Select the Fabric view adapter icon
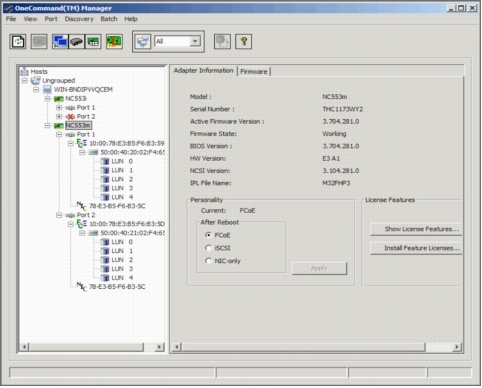This screenshot has width=482, height=388. click(77, 42)
